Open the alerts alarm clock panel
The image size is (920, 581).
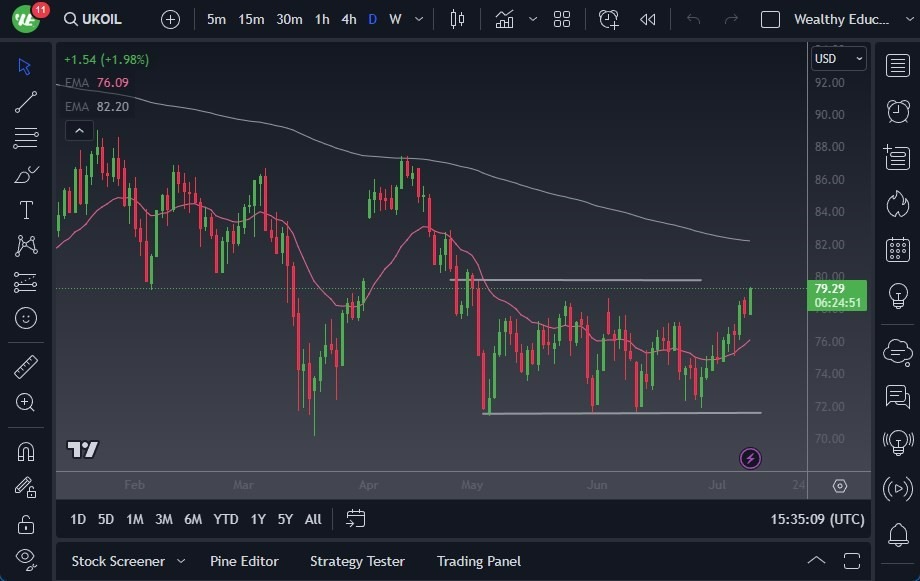coord(898,111)
